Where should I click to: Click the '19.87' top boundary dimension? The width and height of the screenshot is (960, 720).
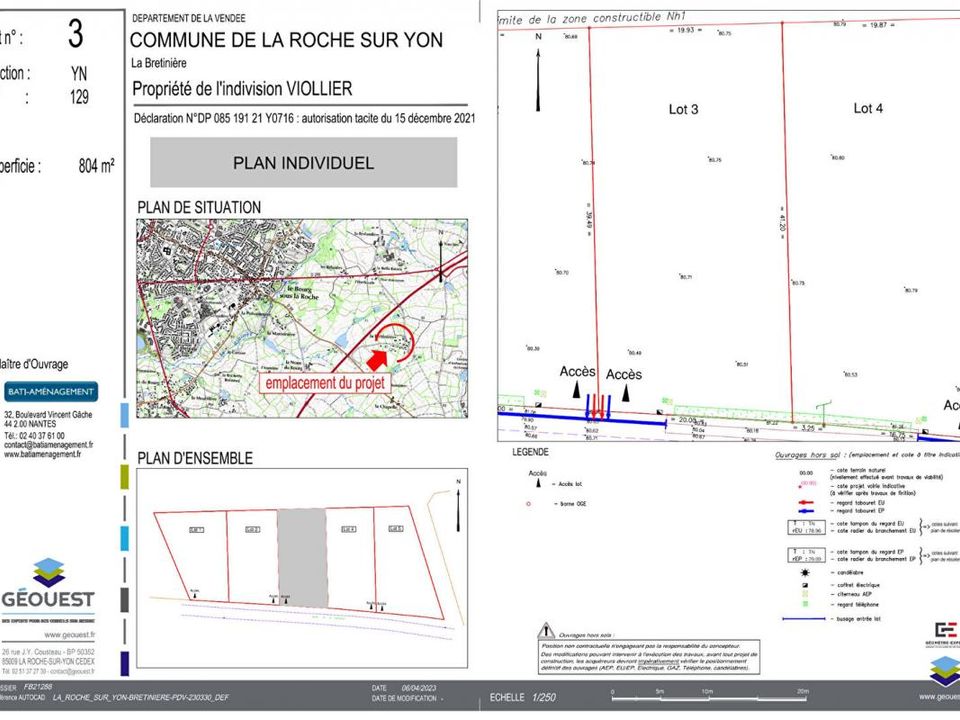[x=878, y=25]
